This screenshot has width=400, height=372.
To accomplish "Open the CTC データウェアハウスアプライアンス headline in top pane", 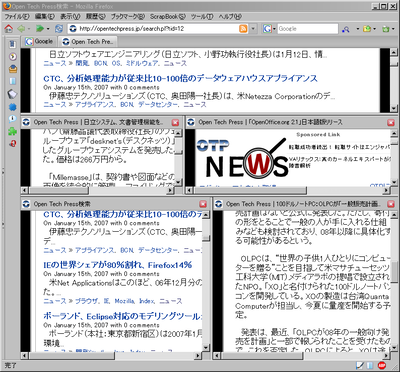I will 180,78.
